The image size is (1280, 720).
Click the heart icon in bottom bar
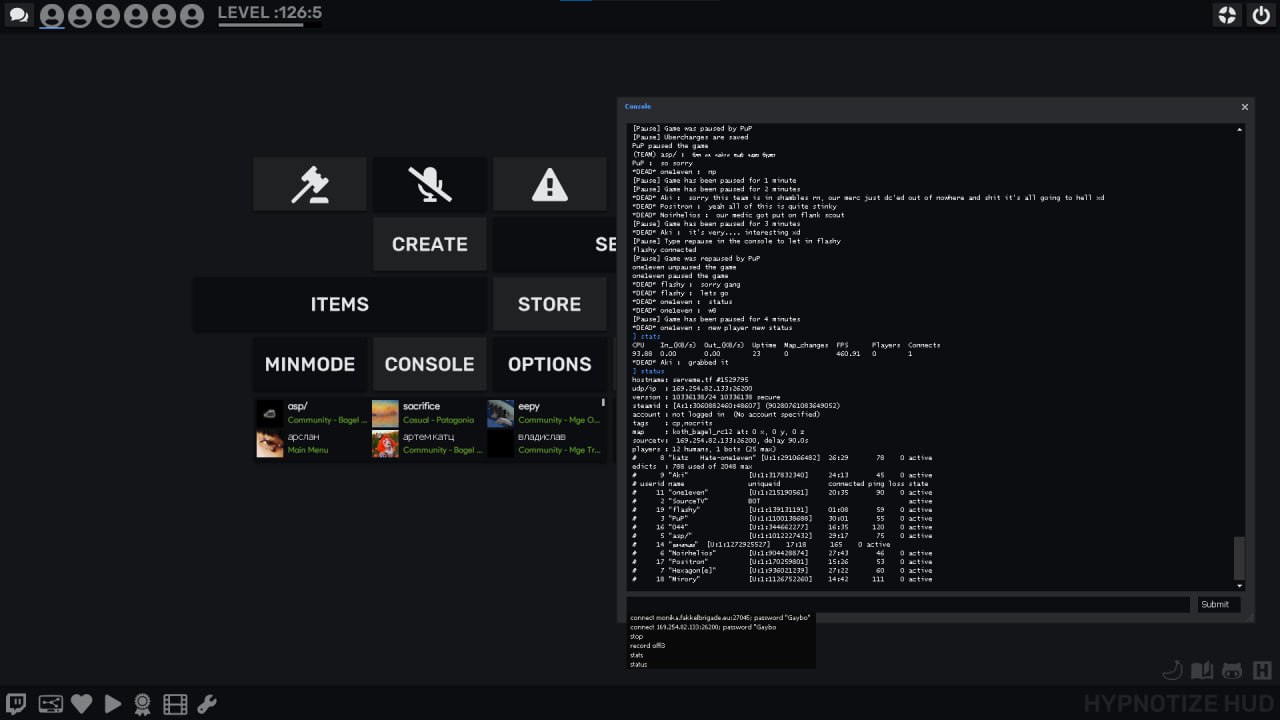tap(81, 704)
